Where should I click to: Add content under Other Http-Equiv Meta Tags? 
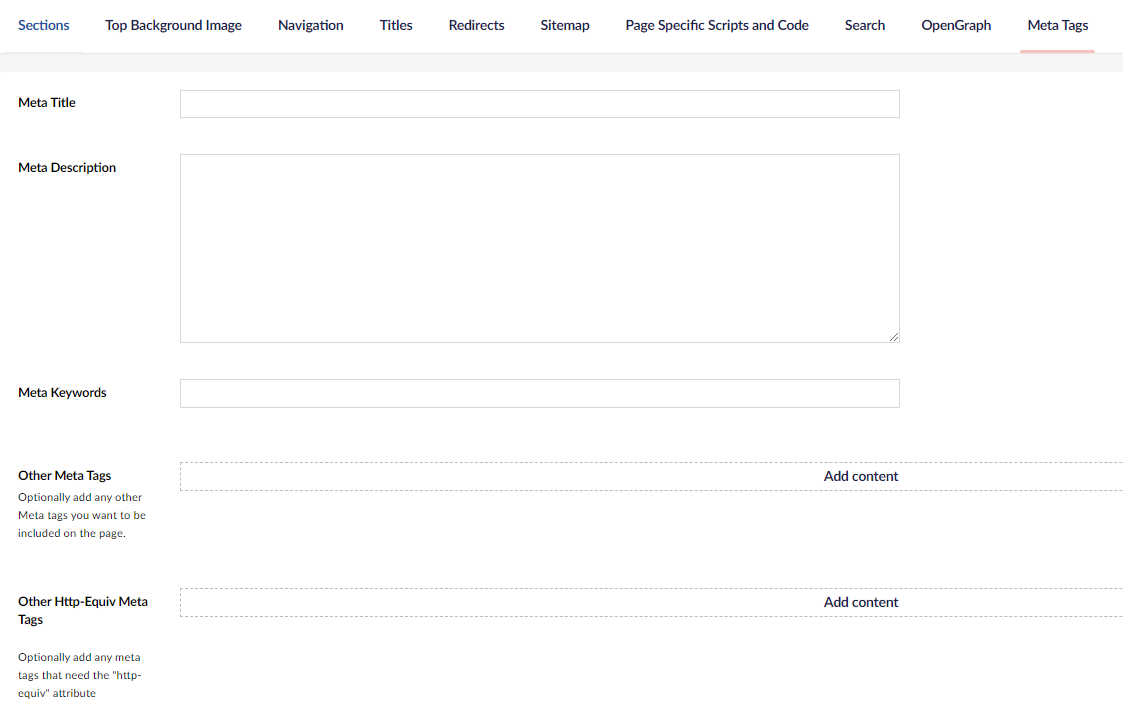860,602
